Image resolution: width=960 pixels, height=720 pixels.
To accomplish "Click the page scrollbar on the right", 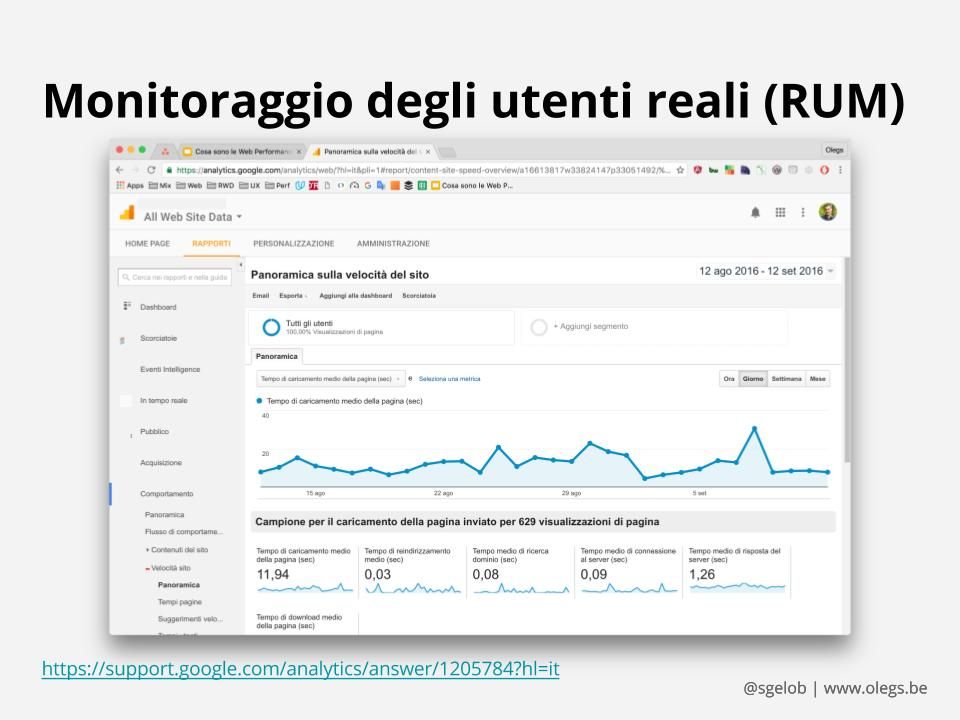I will [847, 361].
